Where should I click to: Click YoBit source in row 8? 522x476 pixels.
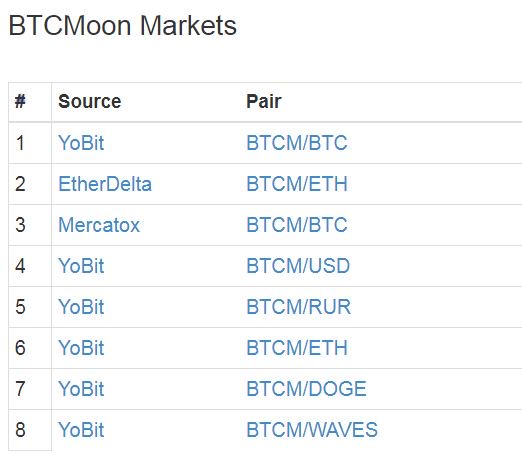81,430
